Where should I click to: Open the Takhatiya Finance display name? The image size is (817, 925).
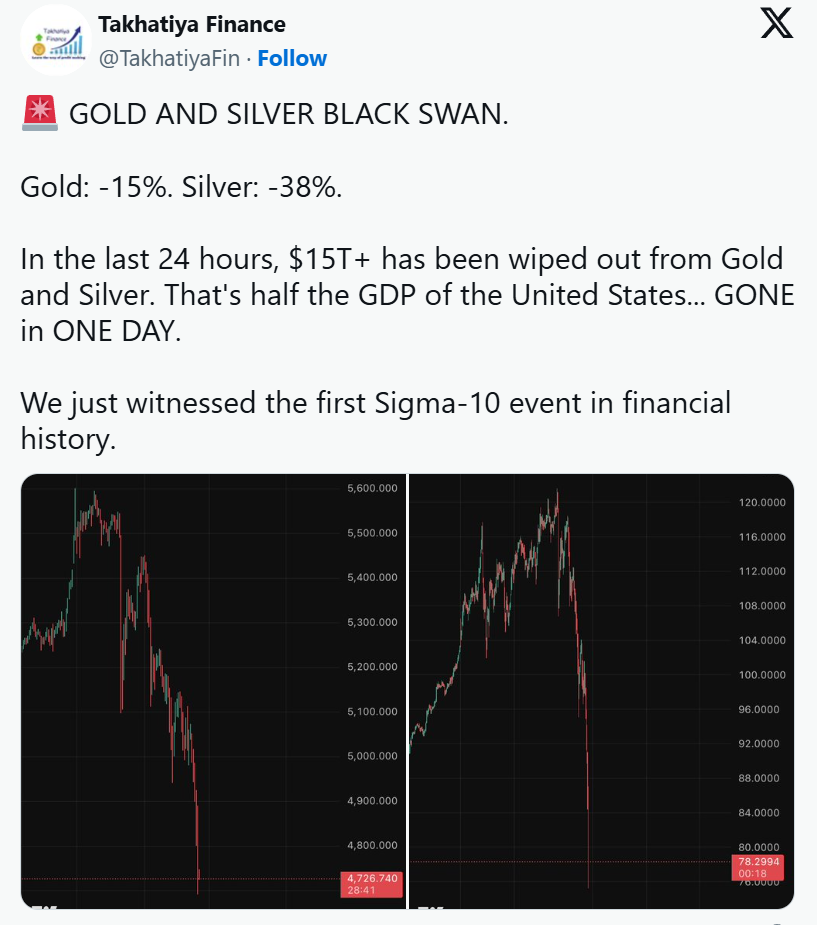pos(192,24)
